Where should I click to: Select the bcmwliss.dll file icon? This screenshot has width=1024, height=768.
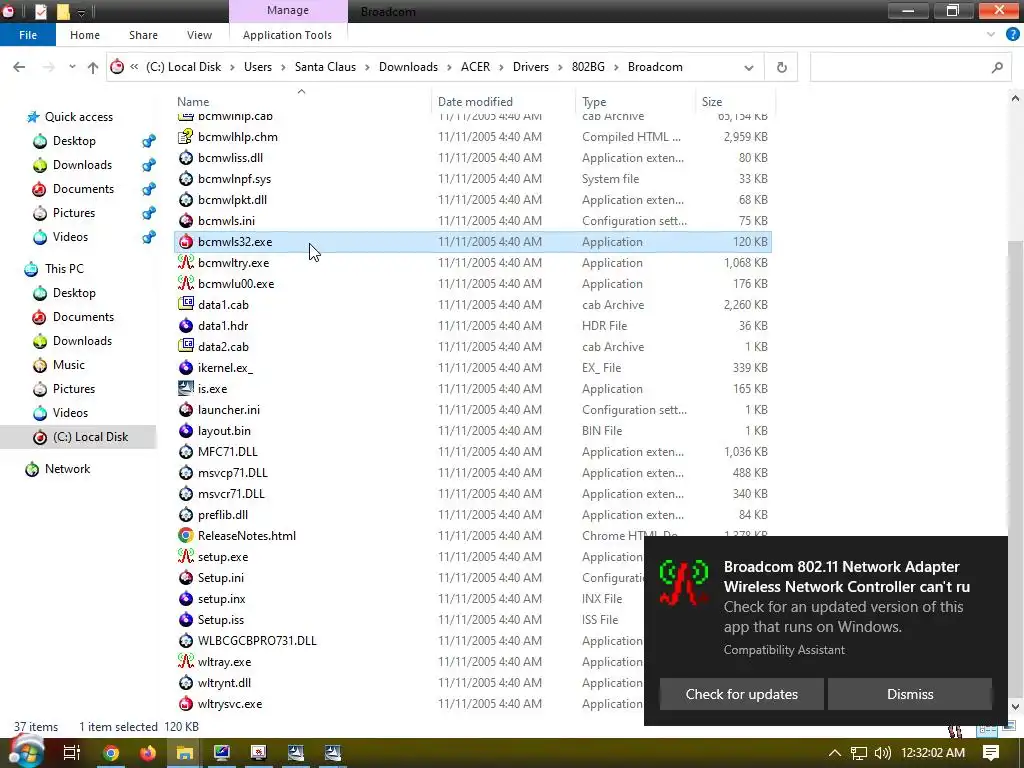(186, 157)
